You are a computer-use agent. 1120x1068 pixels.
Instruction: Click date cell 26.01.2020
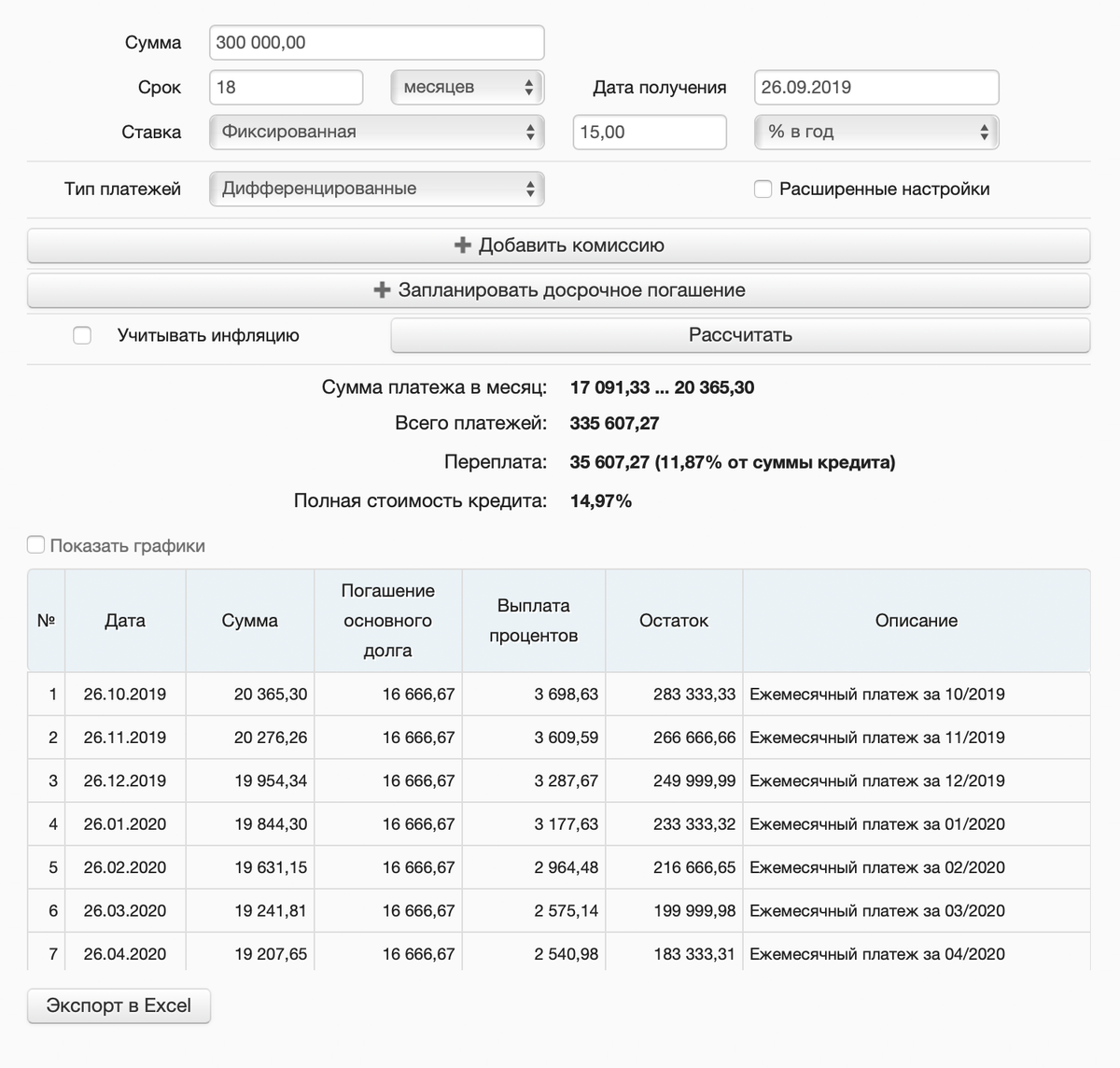click(x=125, y=824)
